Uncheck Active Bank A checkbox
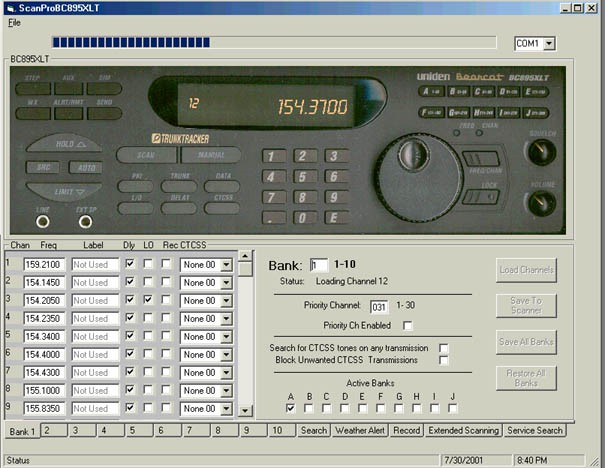 point(291,408)
